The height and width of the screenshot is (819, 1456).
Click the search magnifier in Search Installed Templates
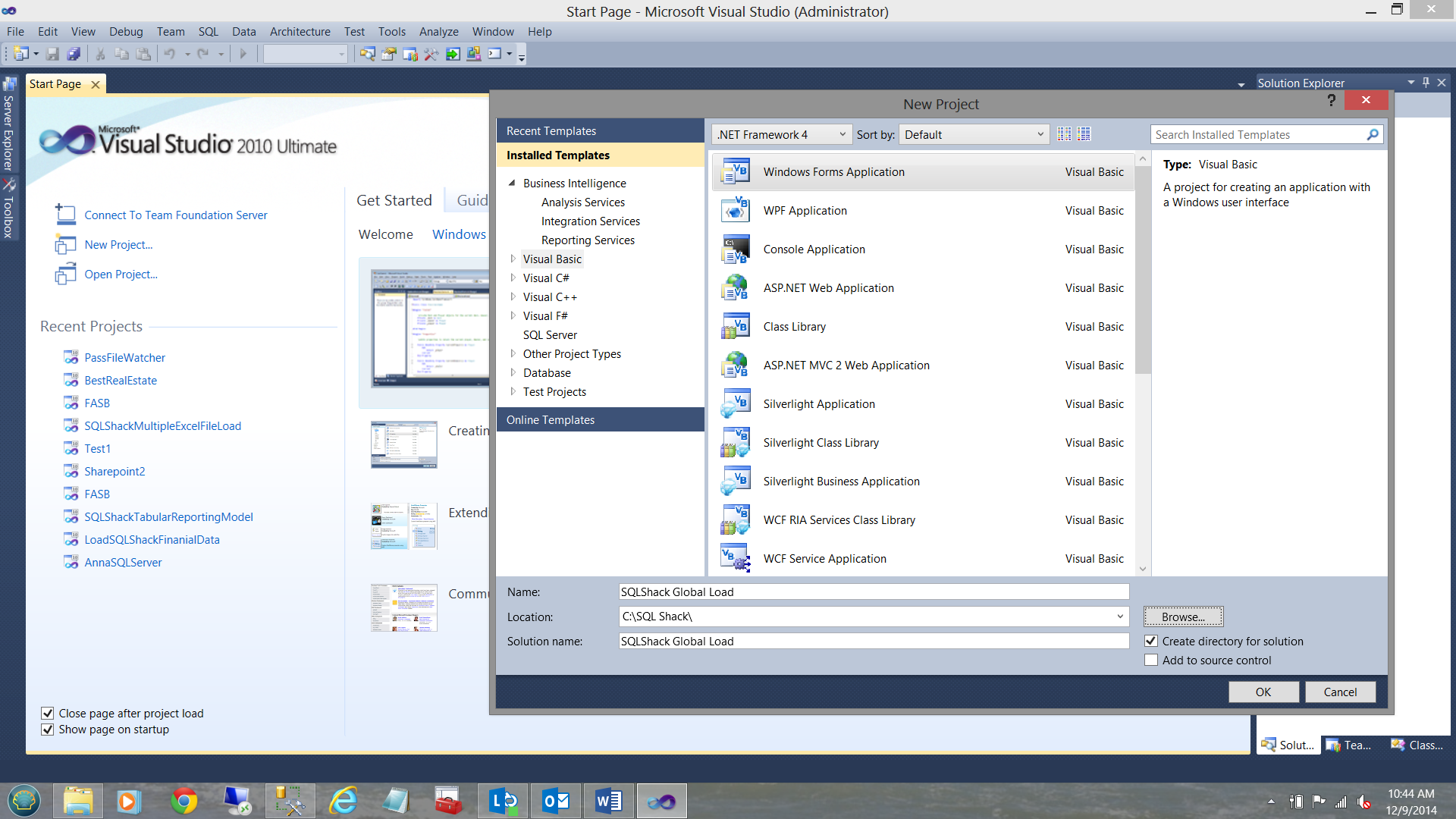tap(1372, 134)
